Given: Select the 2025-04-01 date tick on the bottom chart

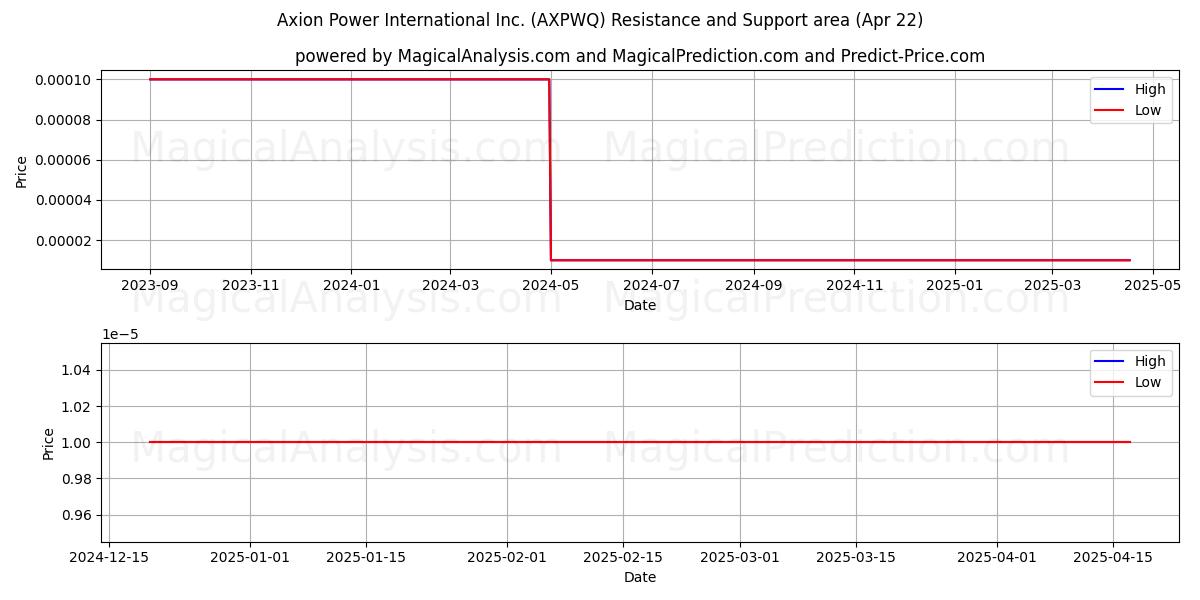Looking at the screenshot, I should coord(997,556).
